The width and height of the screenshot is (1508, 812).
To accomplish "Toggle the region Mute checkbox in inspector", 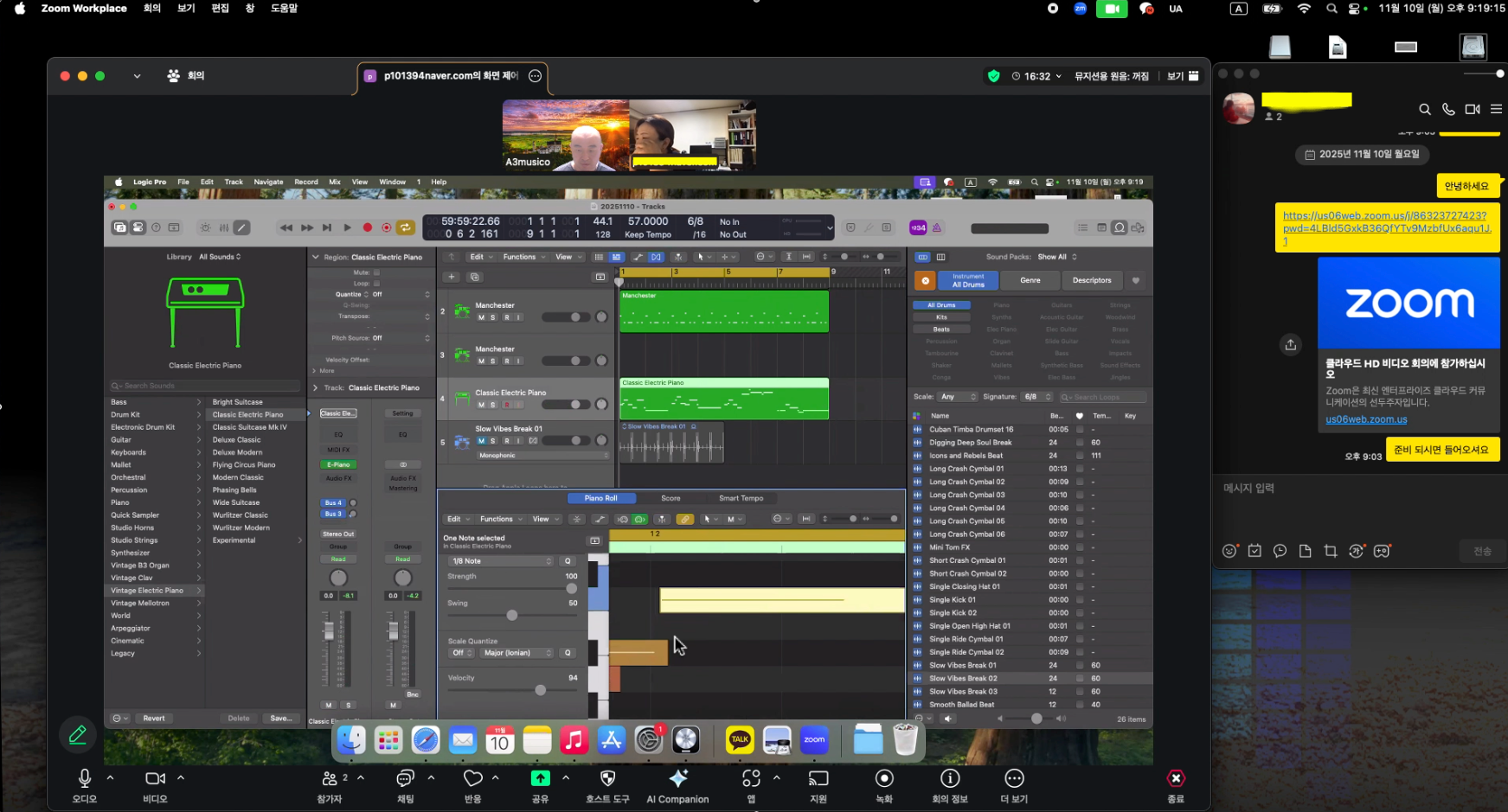I will click(376, 272).
